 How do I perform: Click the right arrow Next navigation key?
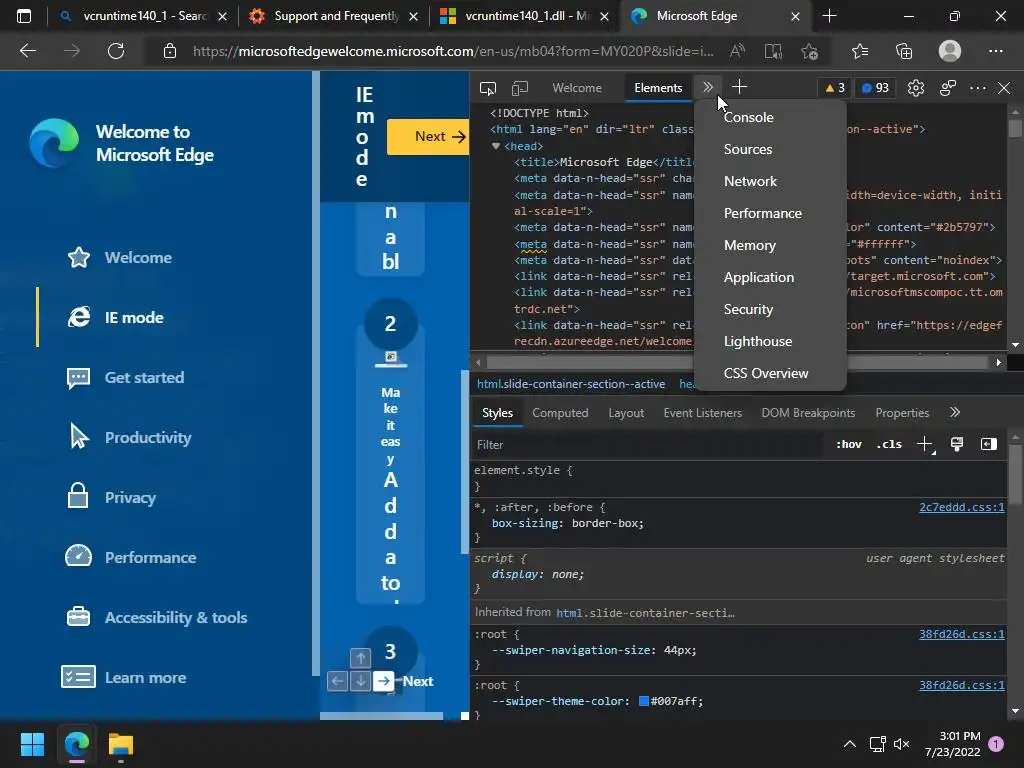tap(384, 681)
